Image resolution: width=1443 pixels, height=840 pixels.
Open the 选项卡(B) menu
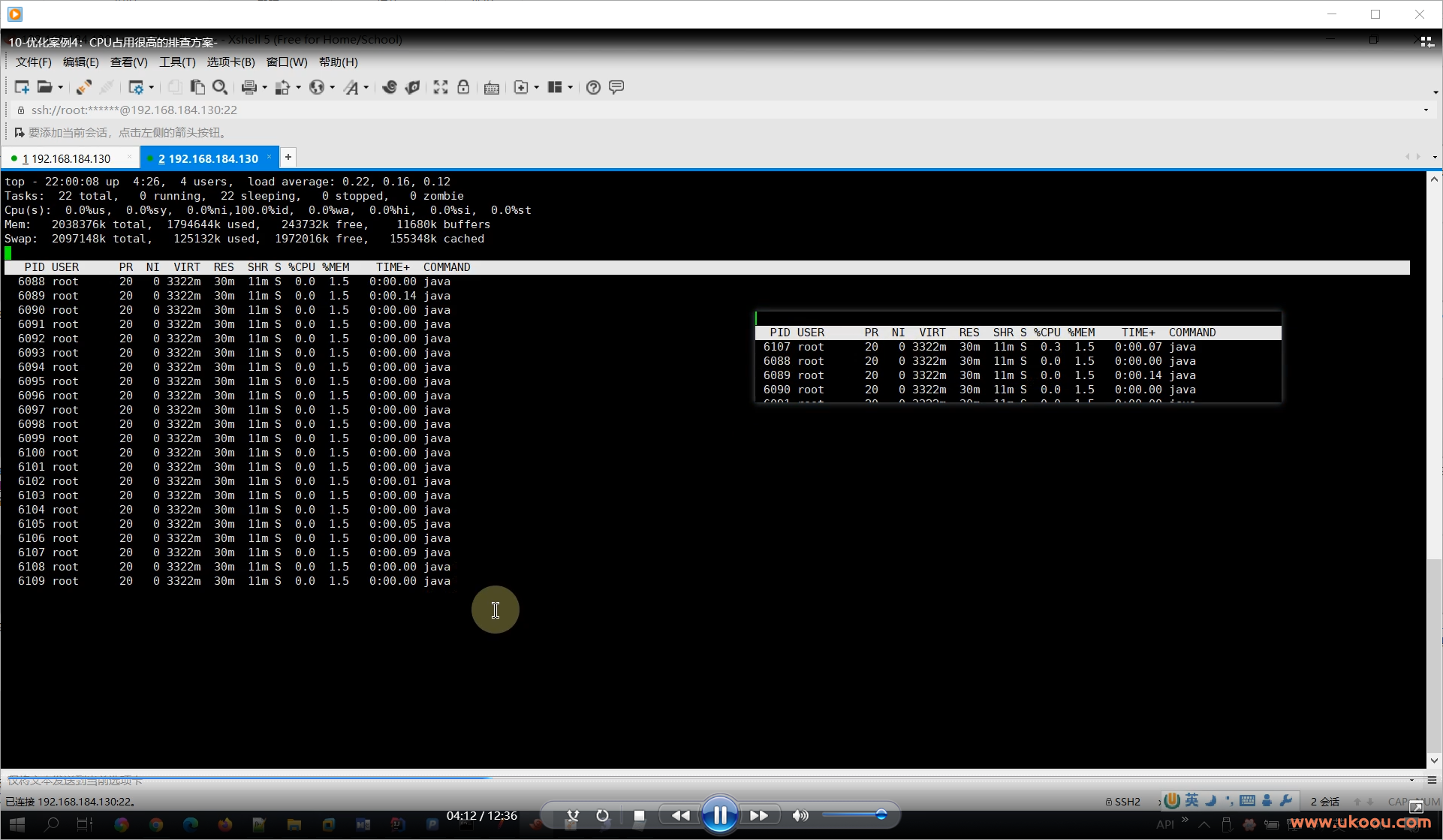(230, 62)
